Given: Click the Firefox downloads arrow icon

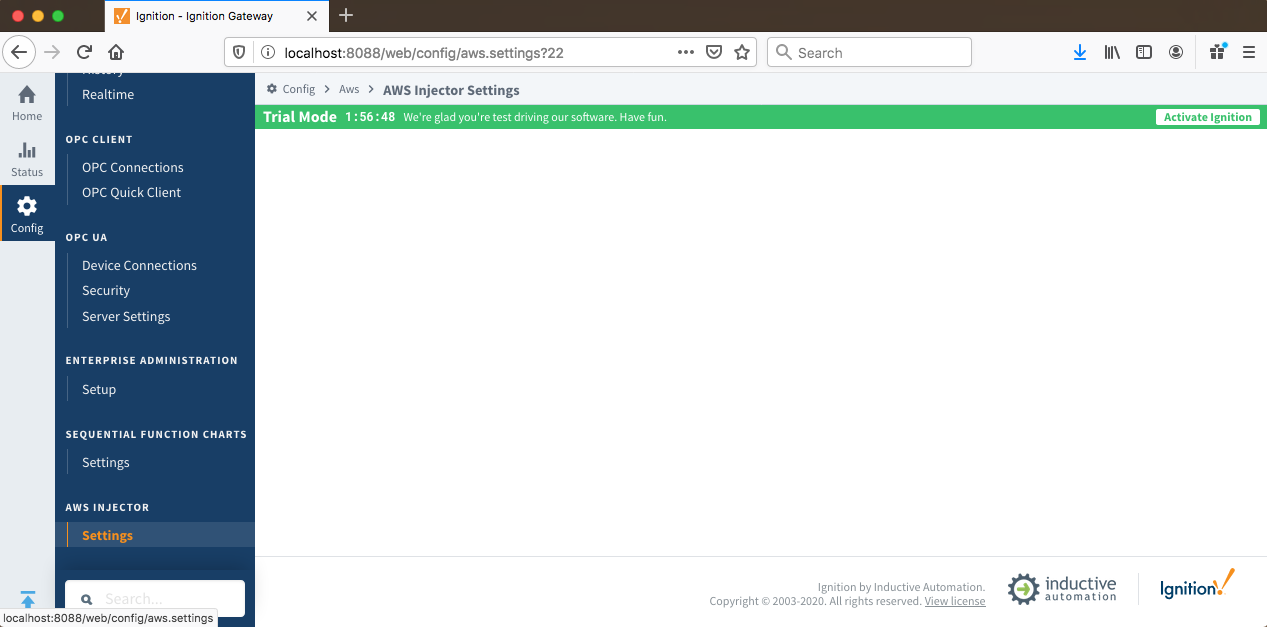Looking at the screenshot, I should [x=1080, y=53].
